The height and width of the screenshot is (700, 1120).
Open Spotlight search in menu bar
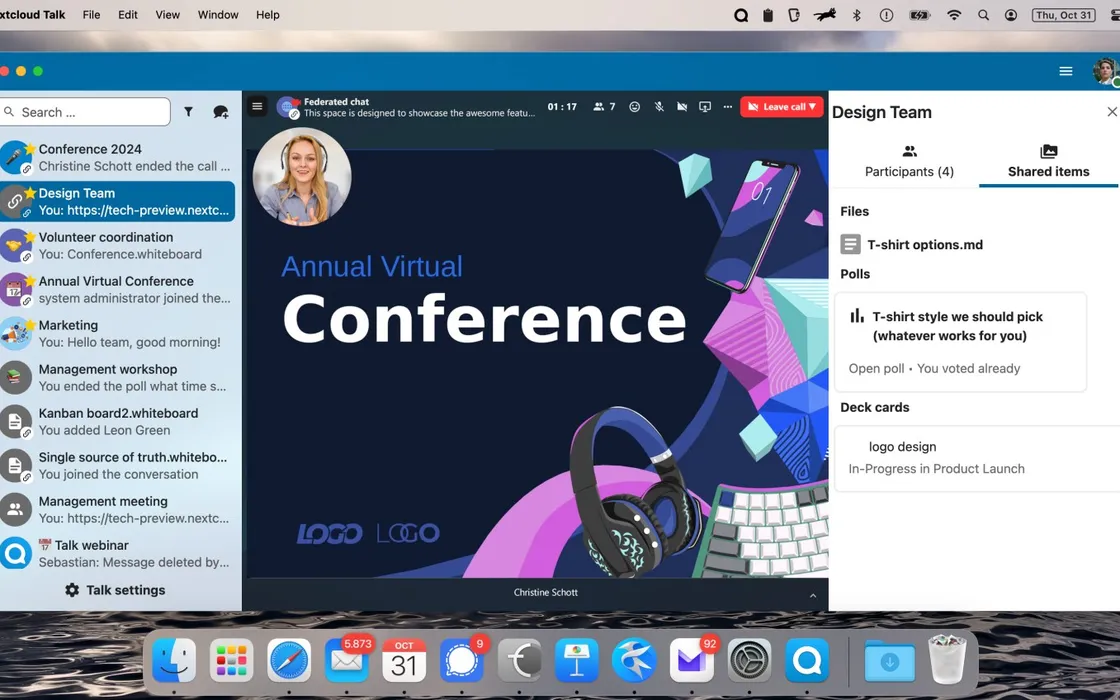pyautogui.click(x=984, y=15)
